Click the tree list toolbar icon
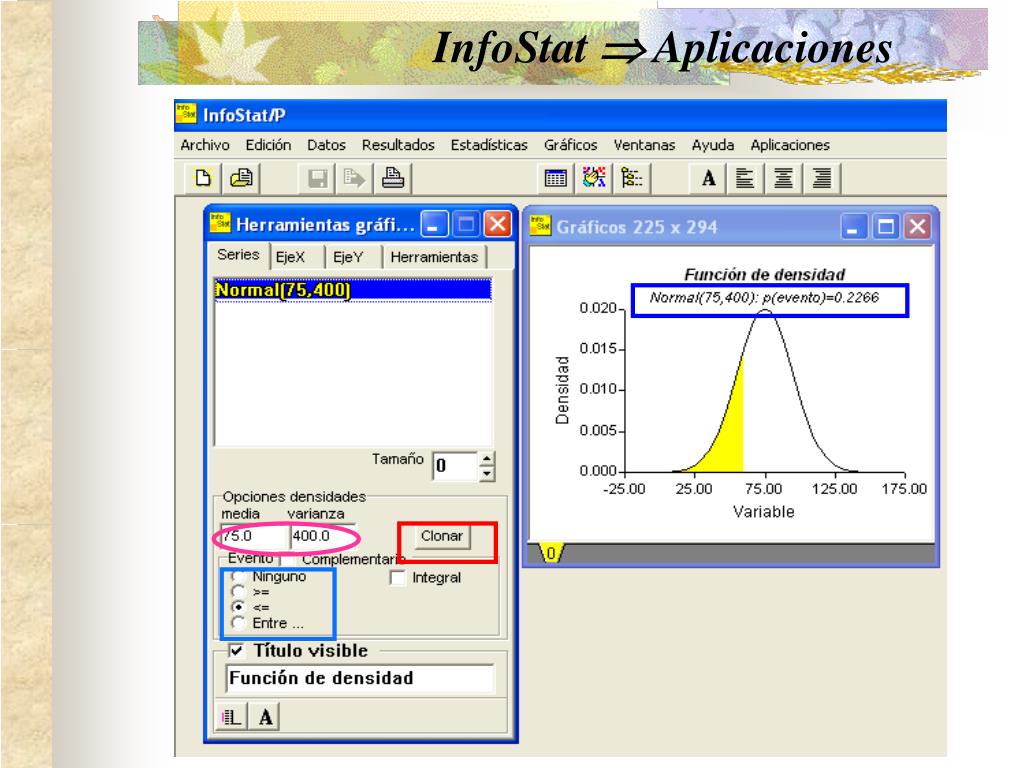 632,178
